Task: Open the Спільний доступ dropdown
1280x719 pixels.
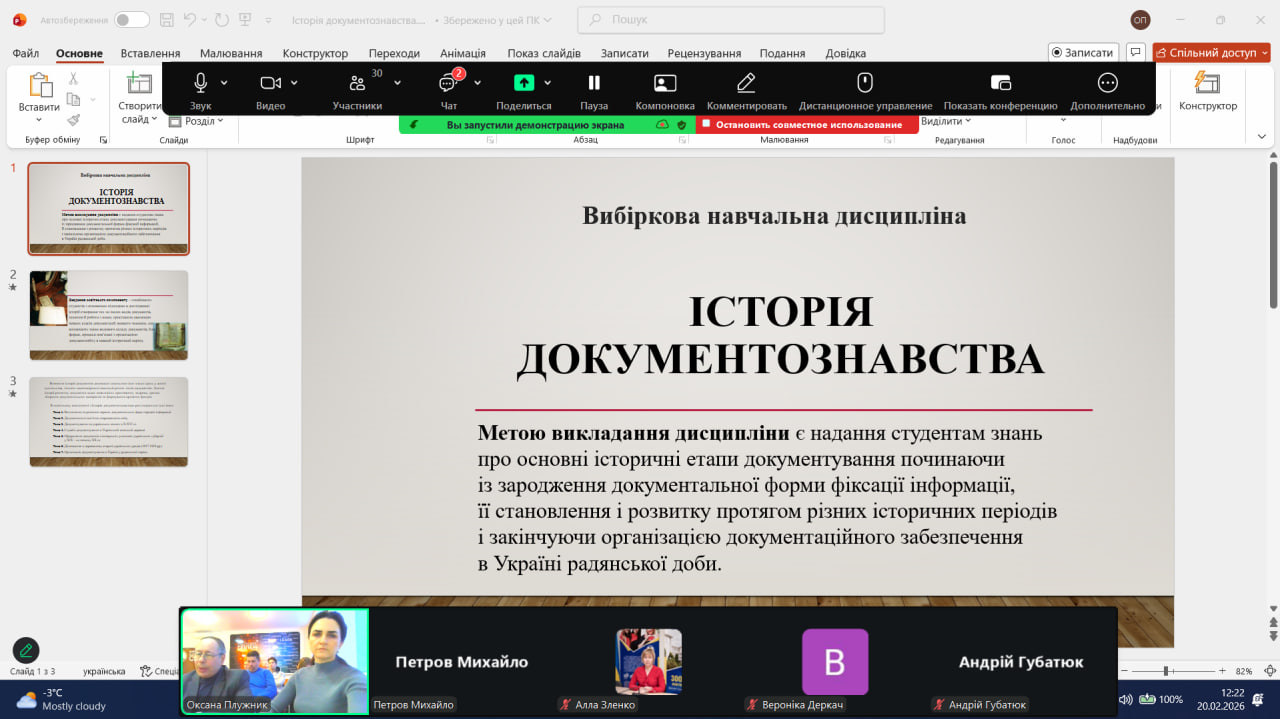Action: tap(1264, 53)
